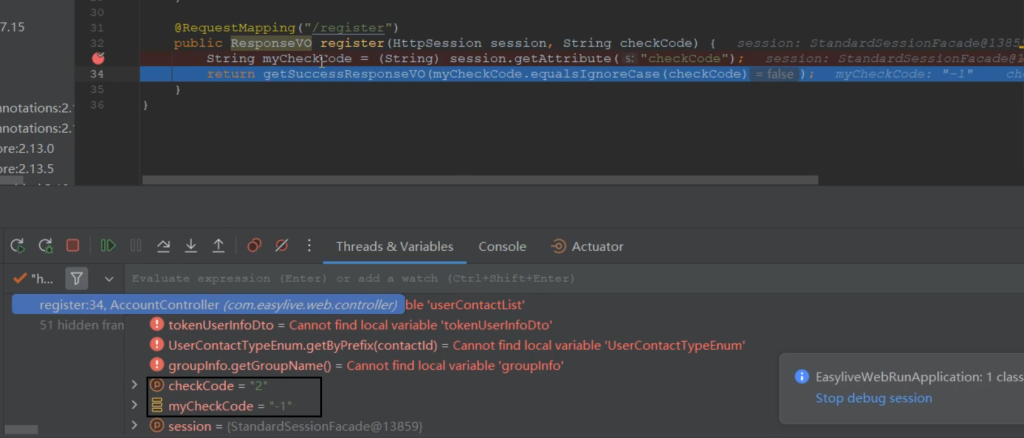1024x438 pixels.
Task: Step over the current line
Action: coord(164,246)
